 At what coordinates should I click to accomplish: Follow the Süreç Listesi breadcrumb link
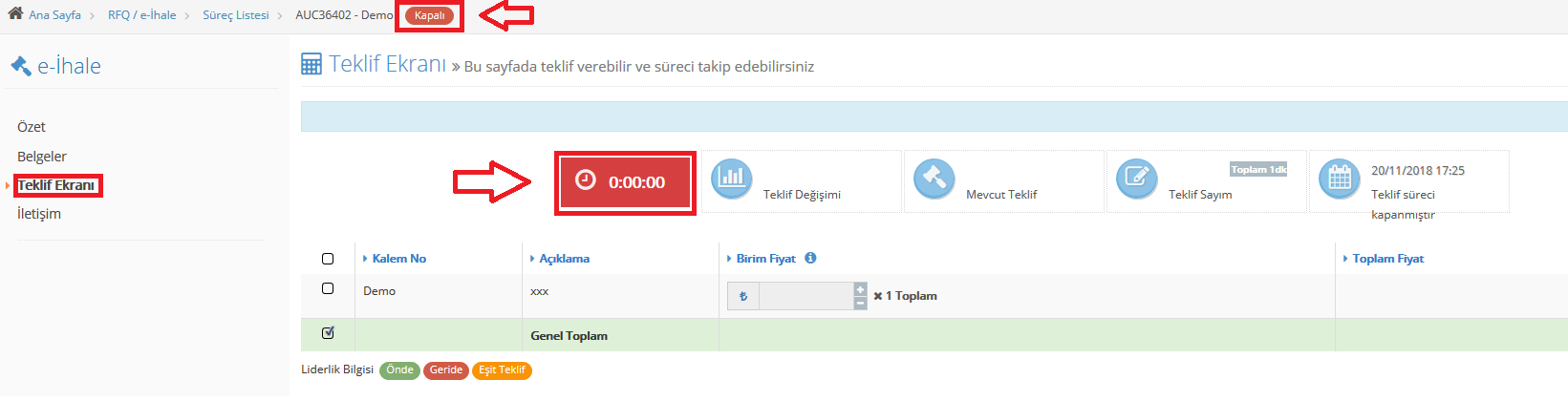pyautogui.click(x=236, y=15)
